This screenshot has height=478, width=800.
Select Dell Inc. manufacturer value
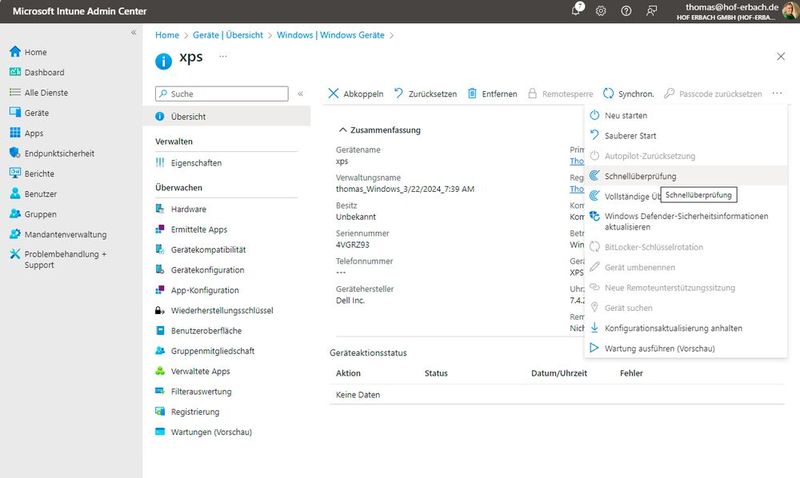350,300
